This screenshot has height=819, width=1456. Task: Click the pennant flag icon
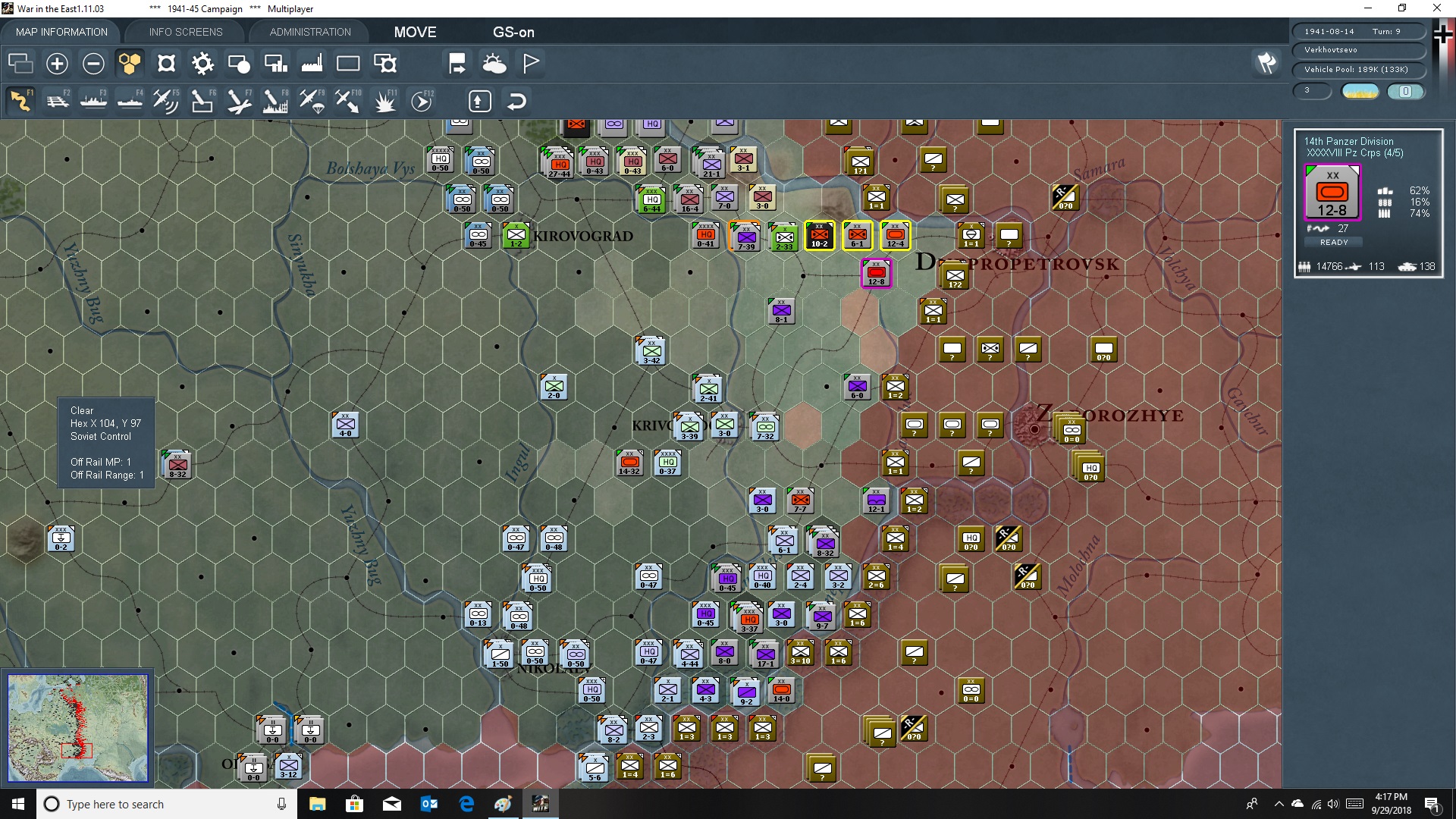click(531, 64)
